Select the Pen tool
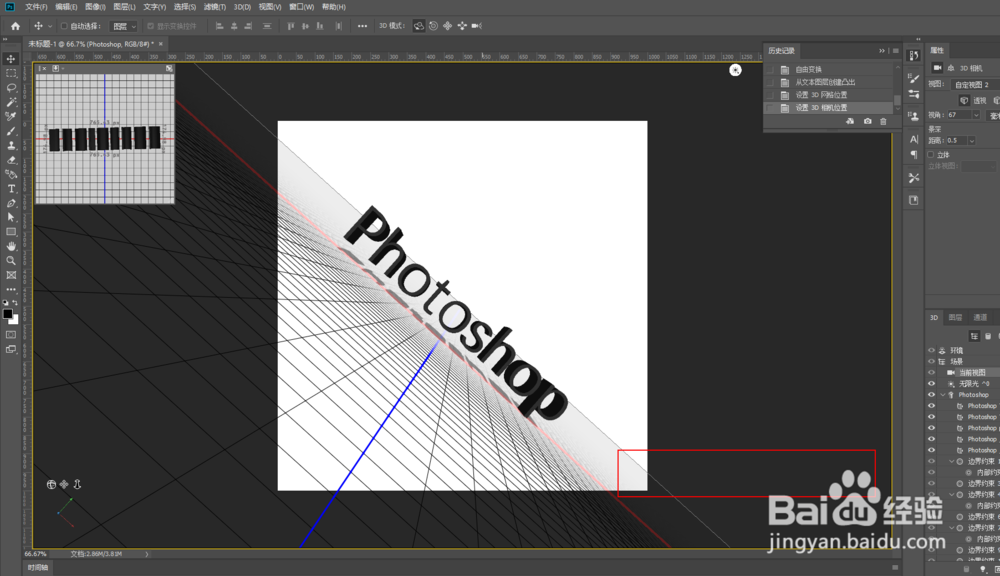Image resolution: width=1000 pixels, height=576 pixels. point(11,203)
